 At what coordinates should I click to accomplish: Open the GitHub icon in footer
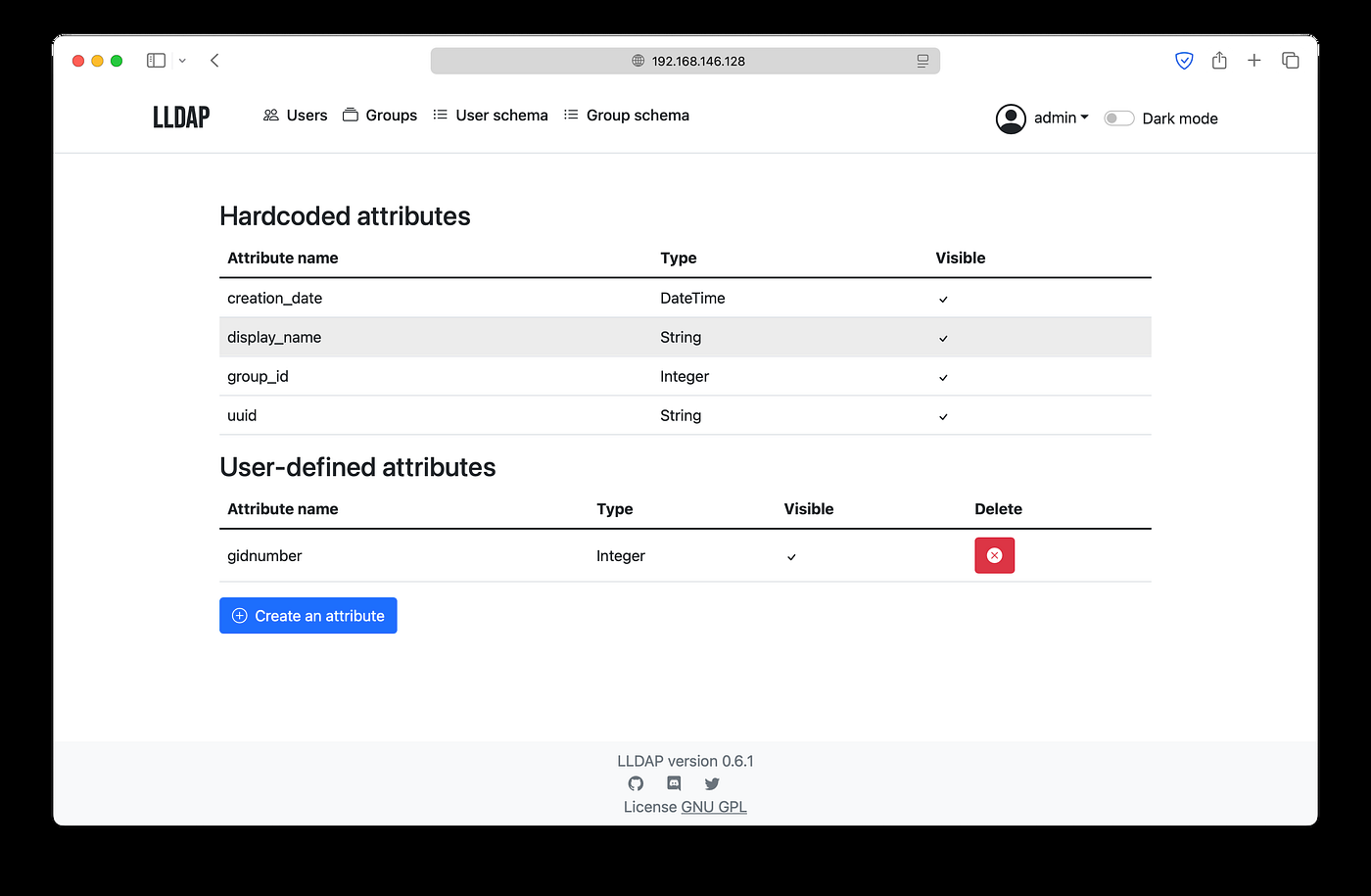click(x=636, y=783)
